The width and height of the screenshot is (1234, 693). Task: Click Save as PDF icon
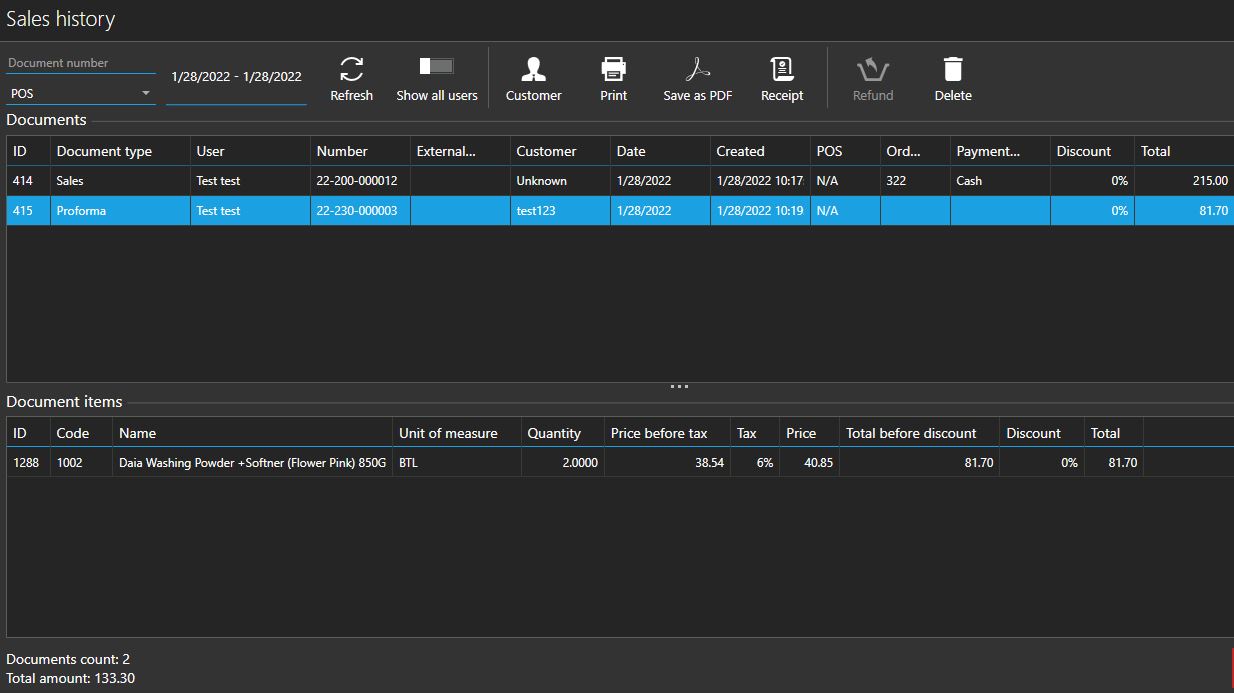(697, 70)
